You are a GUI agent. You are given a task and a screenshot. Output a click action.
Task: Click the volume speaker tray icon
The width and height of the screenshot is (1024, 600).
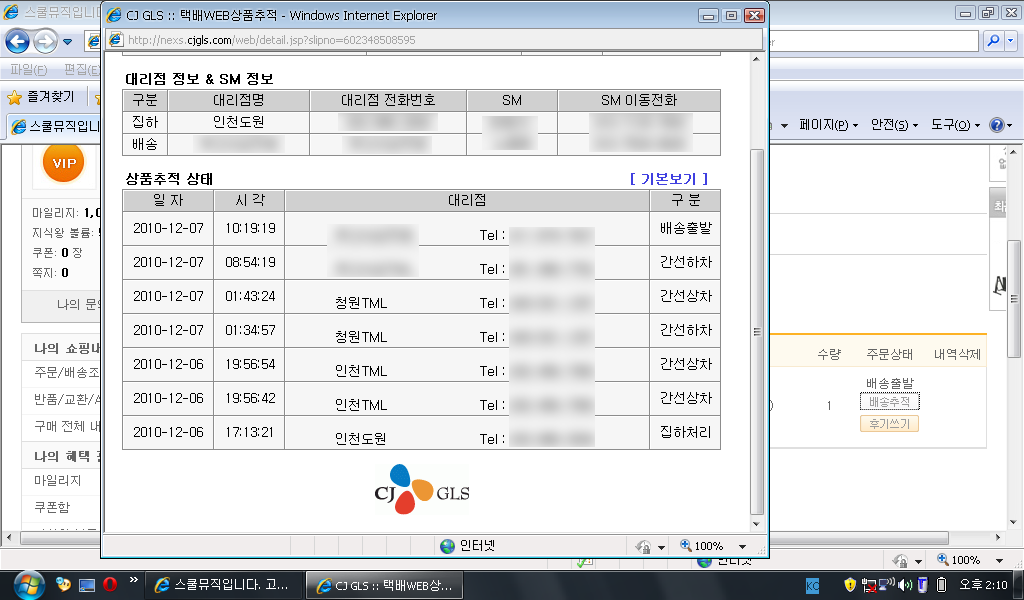[x=904, y=584]
